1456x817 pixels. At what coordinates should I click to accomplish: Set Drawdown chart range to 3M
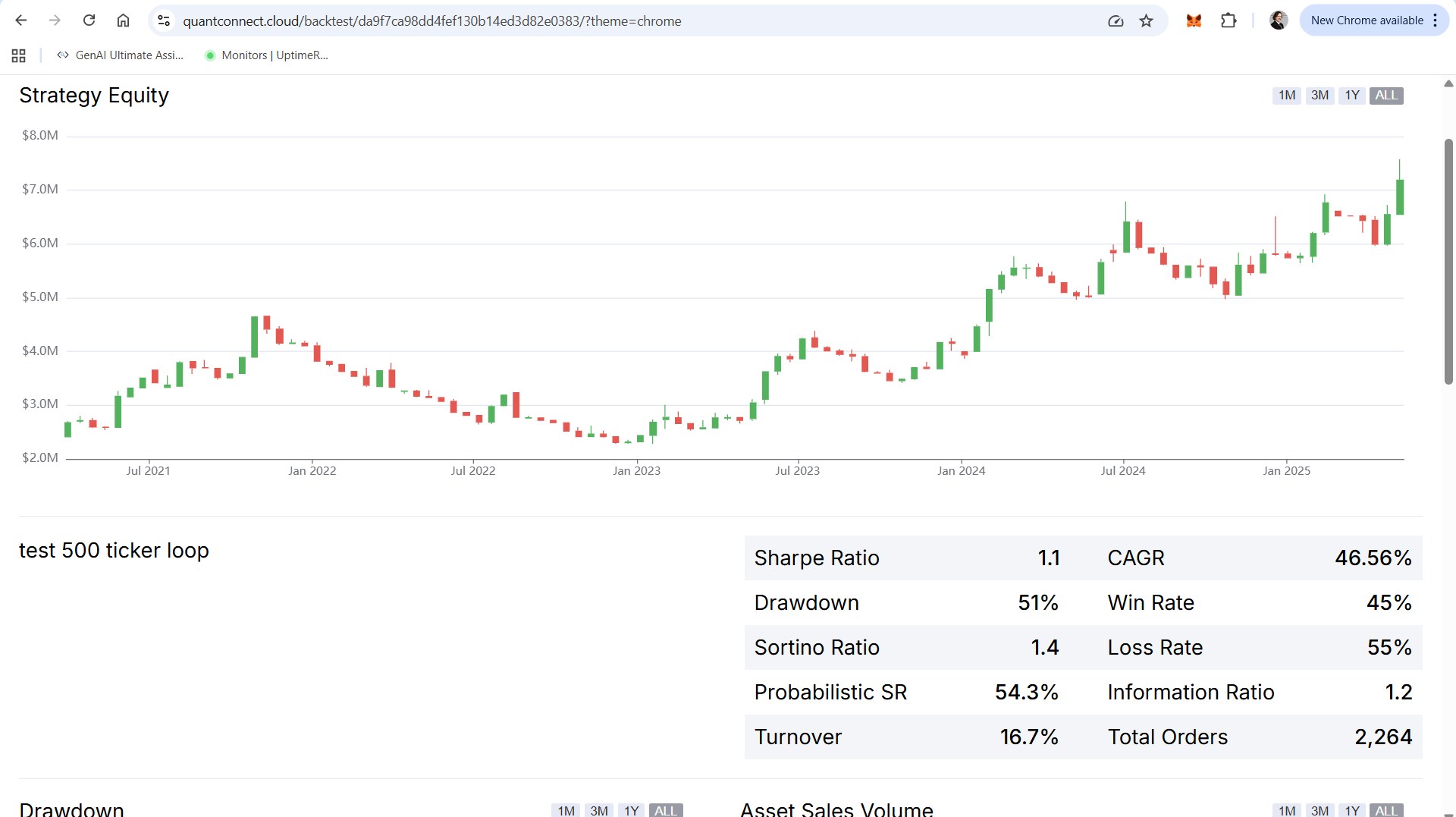[599, 810]
